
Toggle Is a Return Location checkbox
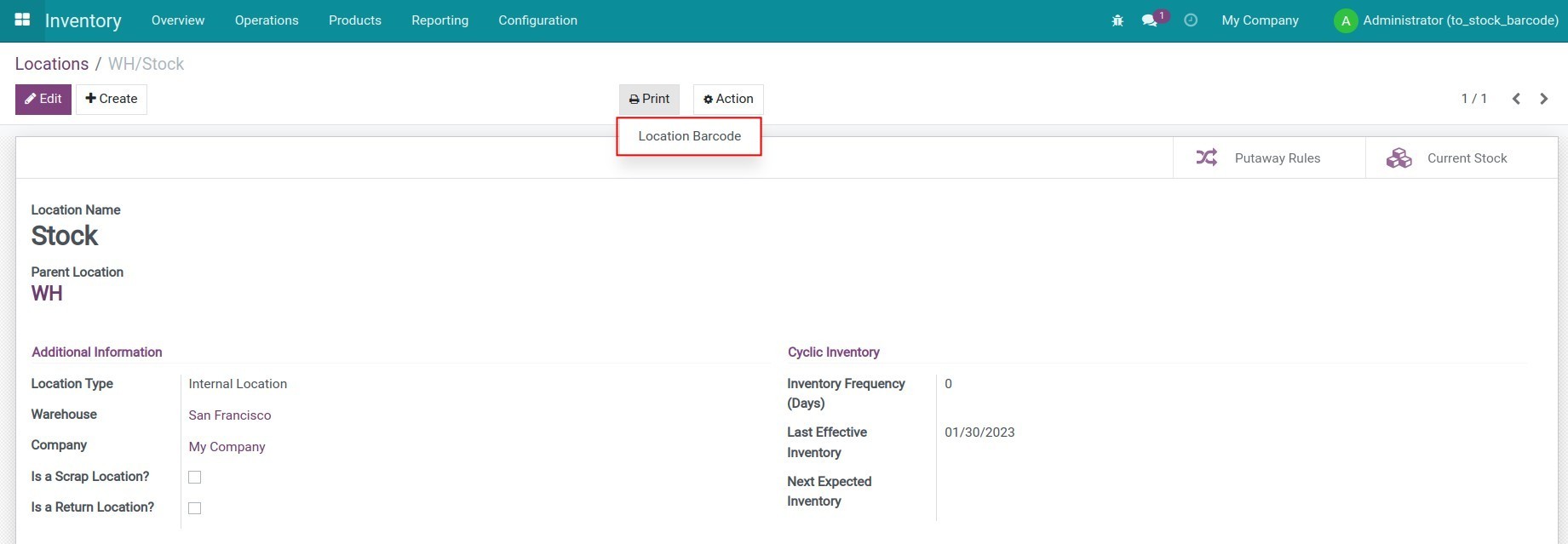click(x=195, y=508)
